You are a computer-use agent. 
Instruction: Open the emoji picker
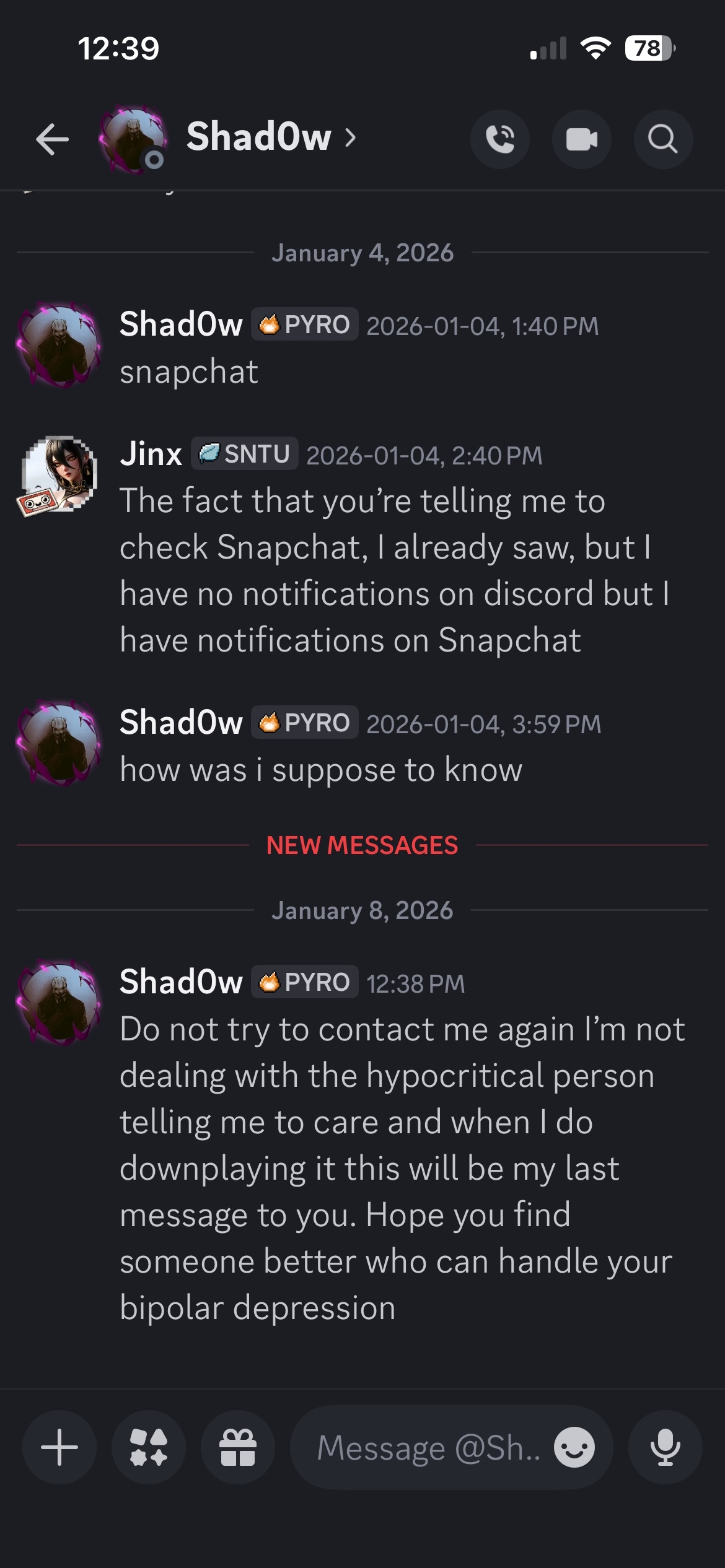tap(574, 1447)
